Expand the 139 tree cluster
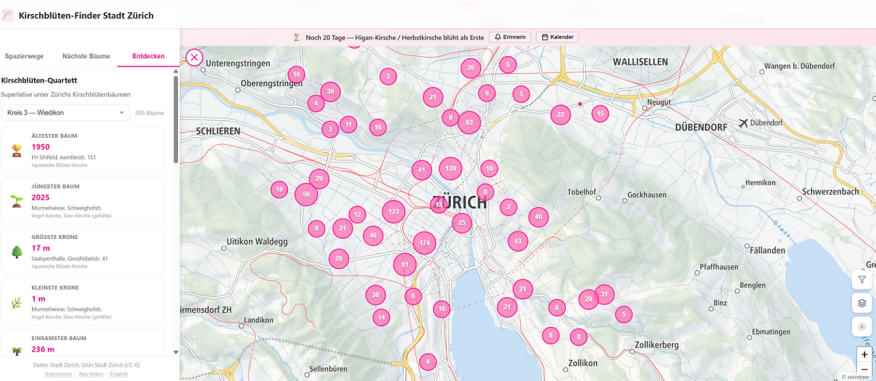876x381 pixels. pyautogui.click(x=451, y=168)
